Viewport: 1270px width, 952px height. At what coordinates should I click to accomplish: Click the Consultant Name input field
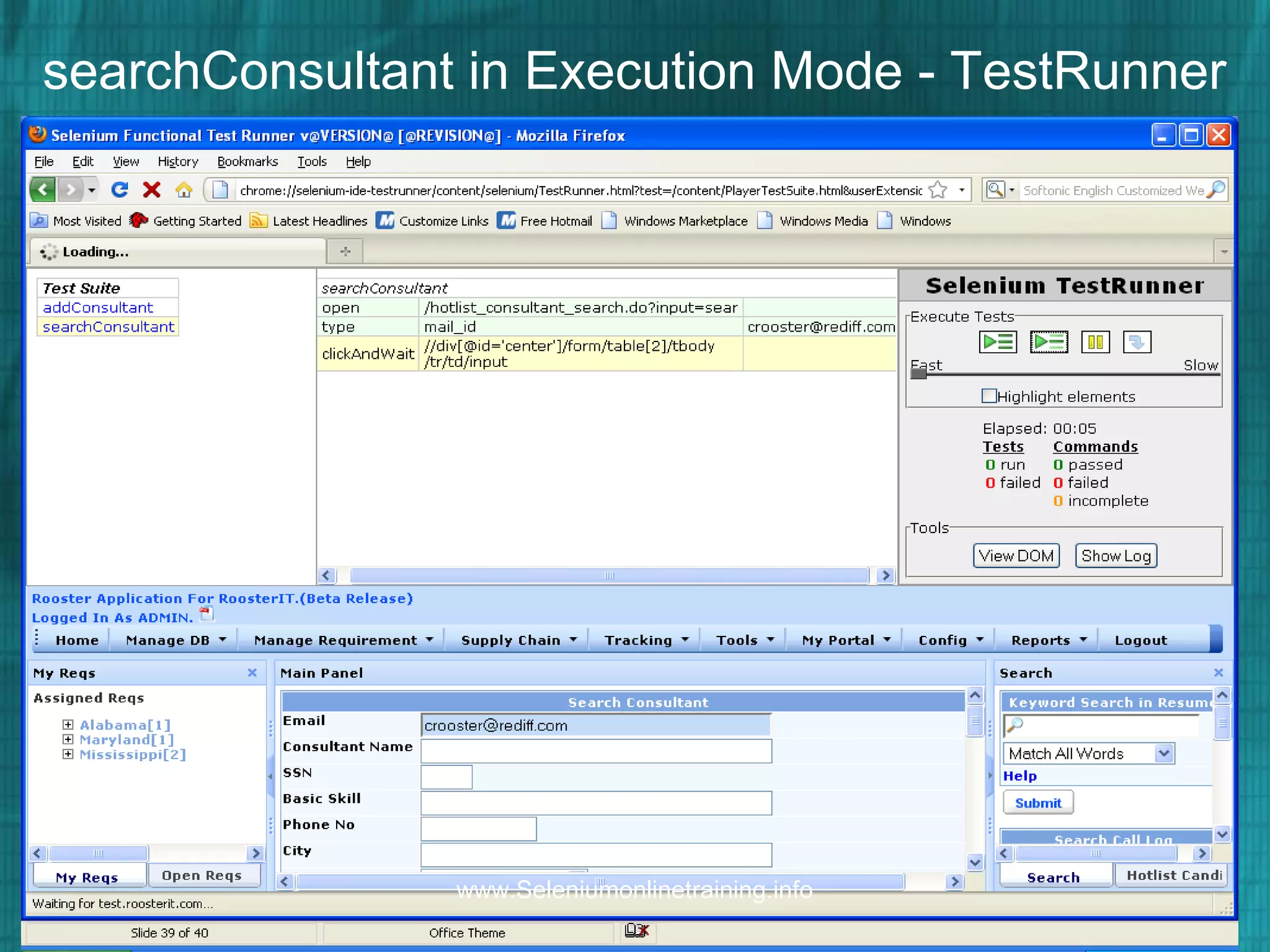(x=596, y=751)
